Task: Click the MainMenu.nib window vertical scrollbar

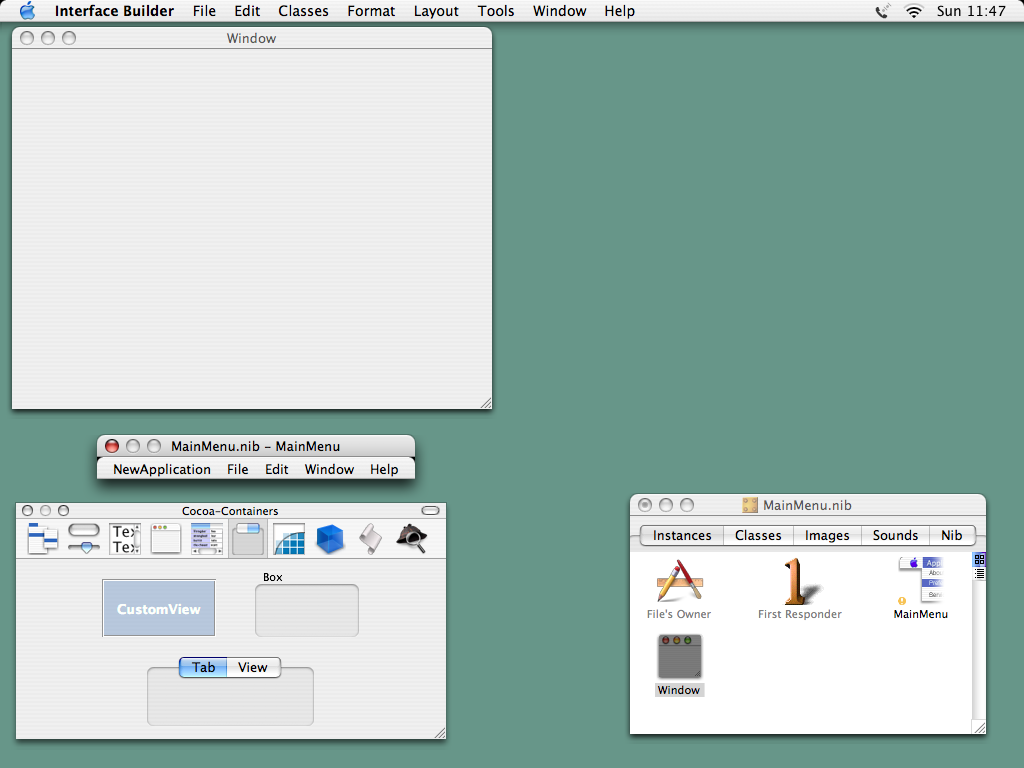Action: (979, 650)
